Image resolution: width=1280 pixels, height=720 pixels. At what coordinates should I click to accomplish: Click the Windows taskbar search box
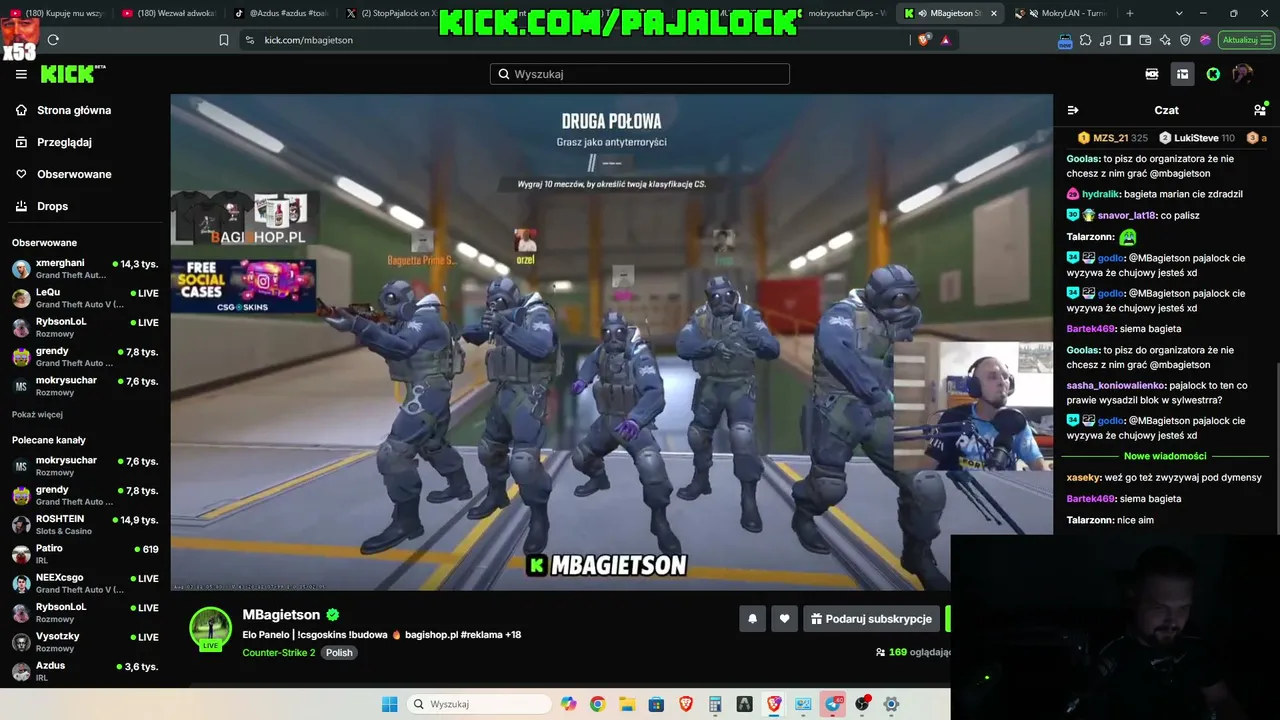(x=479, y=704)
